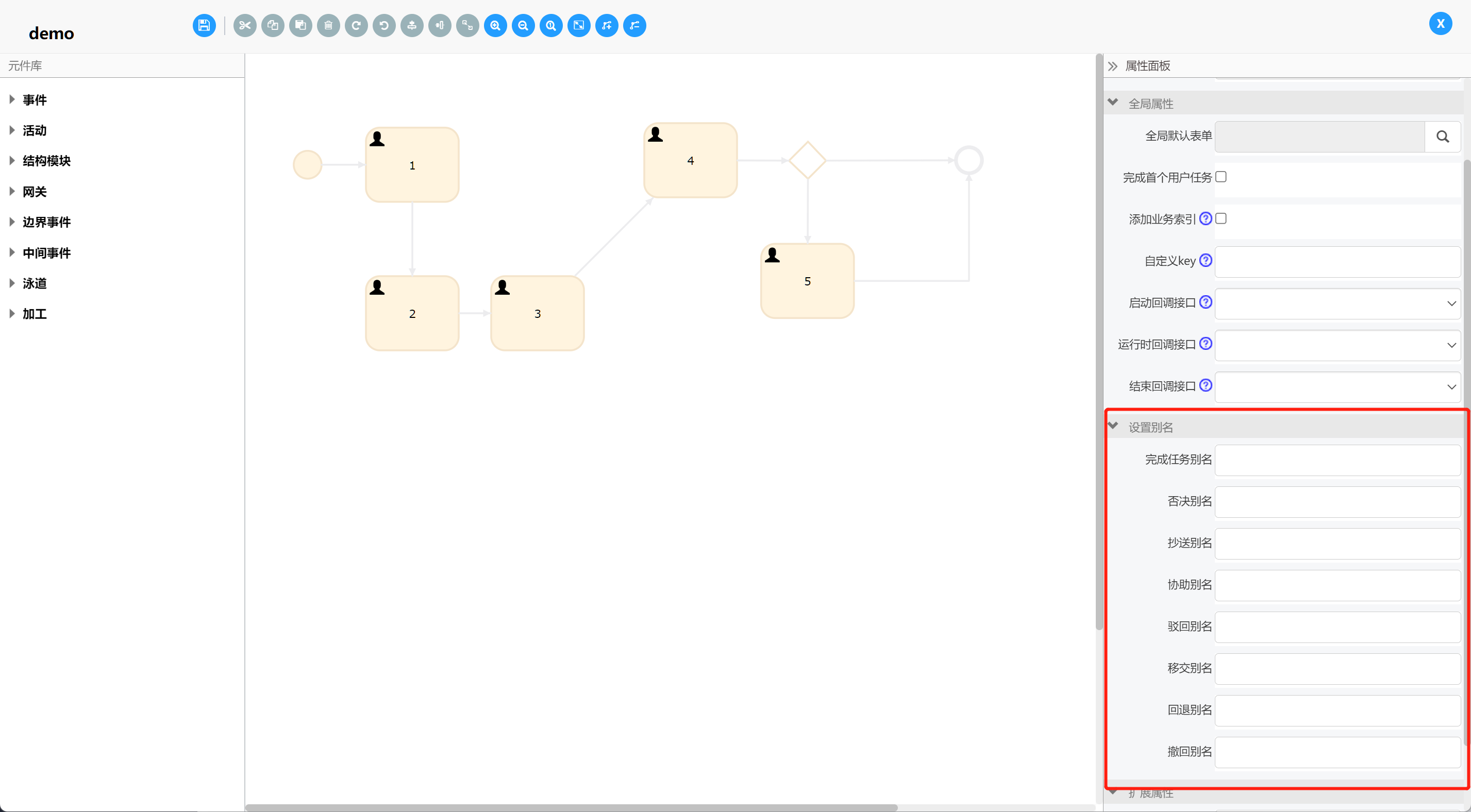The image size is (1471, 812).
Task: Click the zoom to actual size icon
Action: pyautogui.click(x=551, y=26)
